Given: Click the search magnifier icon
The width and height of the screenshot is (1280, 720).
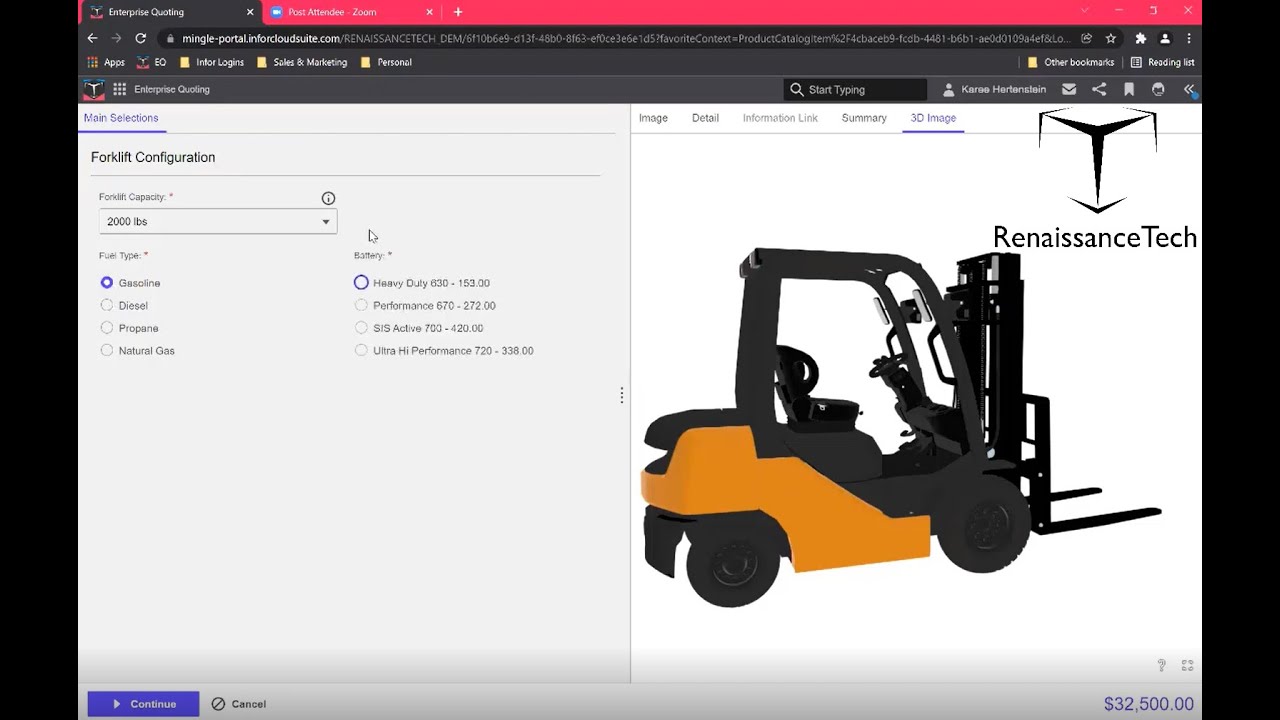Looking at the screenshot, I should [x=796, y=89].
